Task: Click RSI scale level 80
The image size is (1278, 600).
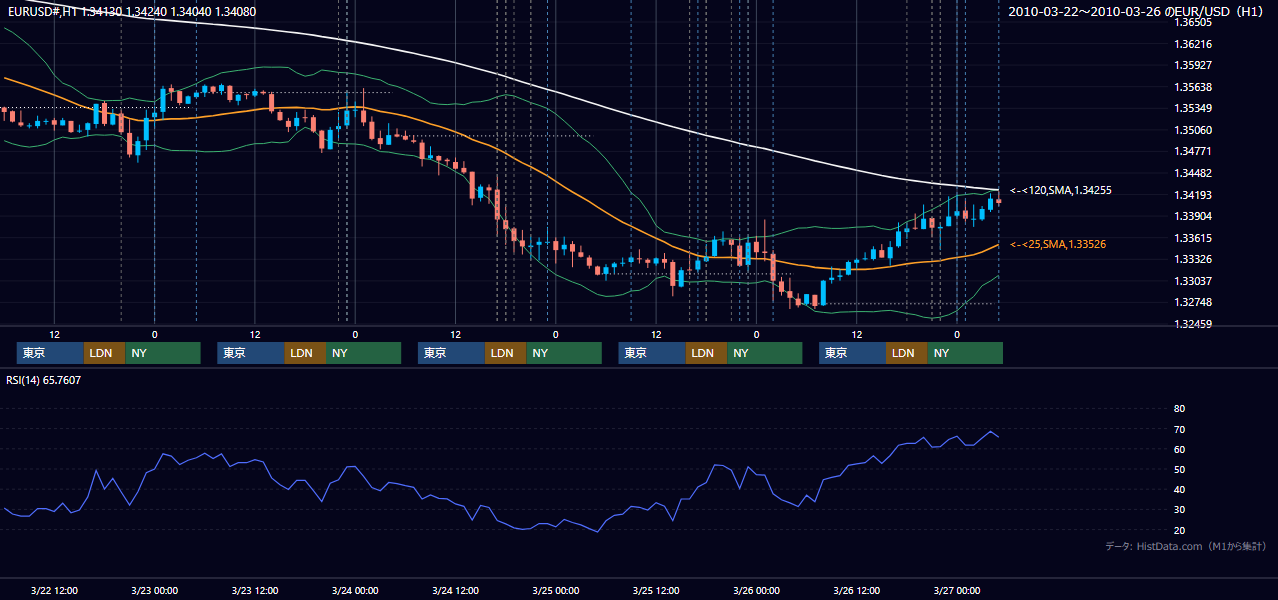Action: point(1179,409)
